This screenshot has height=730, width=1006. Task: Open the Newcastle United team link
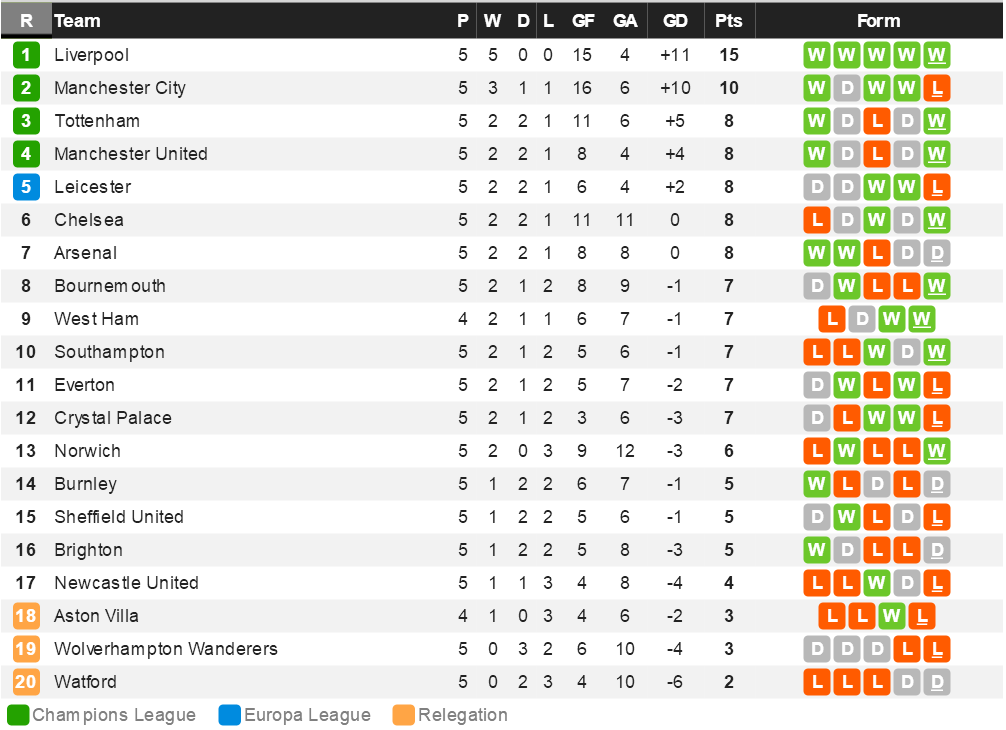[x=126, y=583]
